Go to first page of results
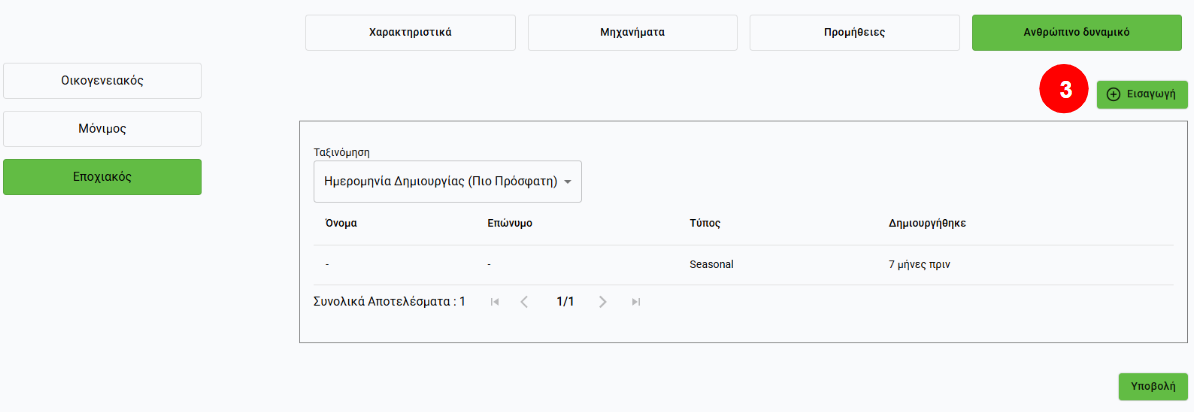The width and height of the screenshot is (1194, 412). coord(495,301)
